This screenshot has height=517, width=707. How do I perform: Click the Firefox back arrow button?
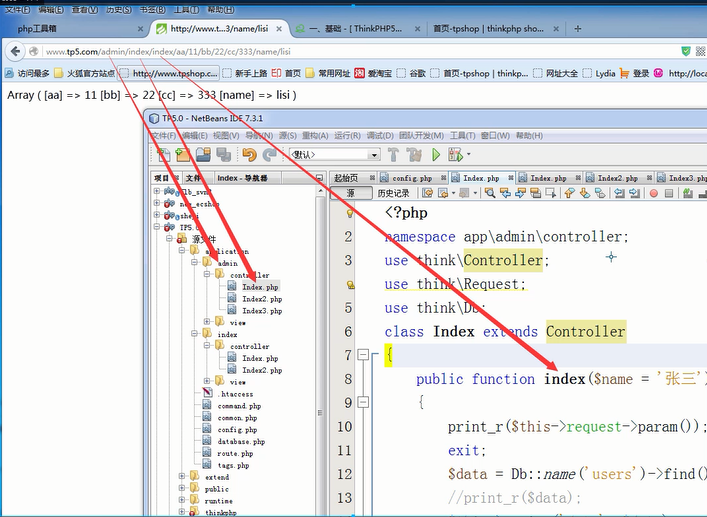15,51
